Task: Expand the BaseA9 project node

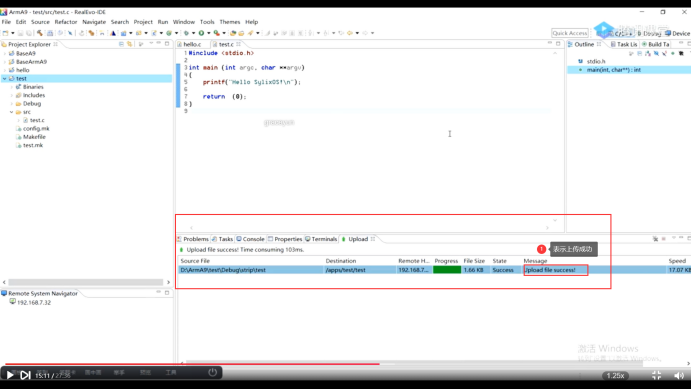Action: pyautogui.click(x=5, y=53)
